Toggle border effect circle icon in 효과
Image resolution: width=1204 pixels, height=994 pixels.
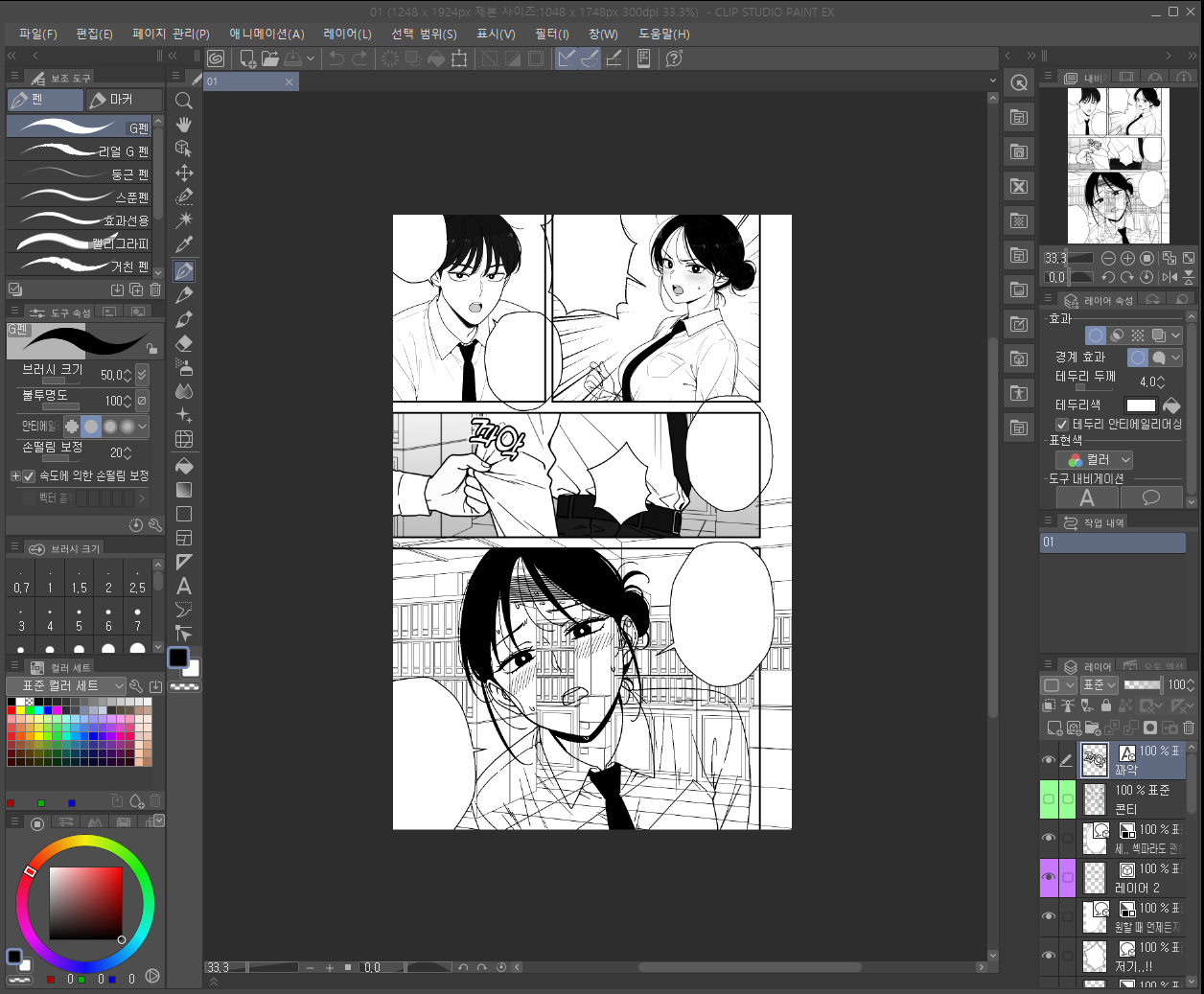(1096, 335)
